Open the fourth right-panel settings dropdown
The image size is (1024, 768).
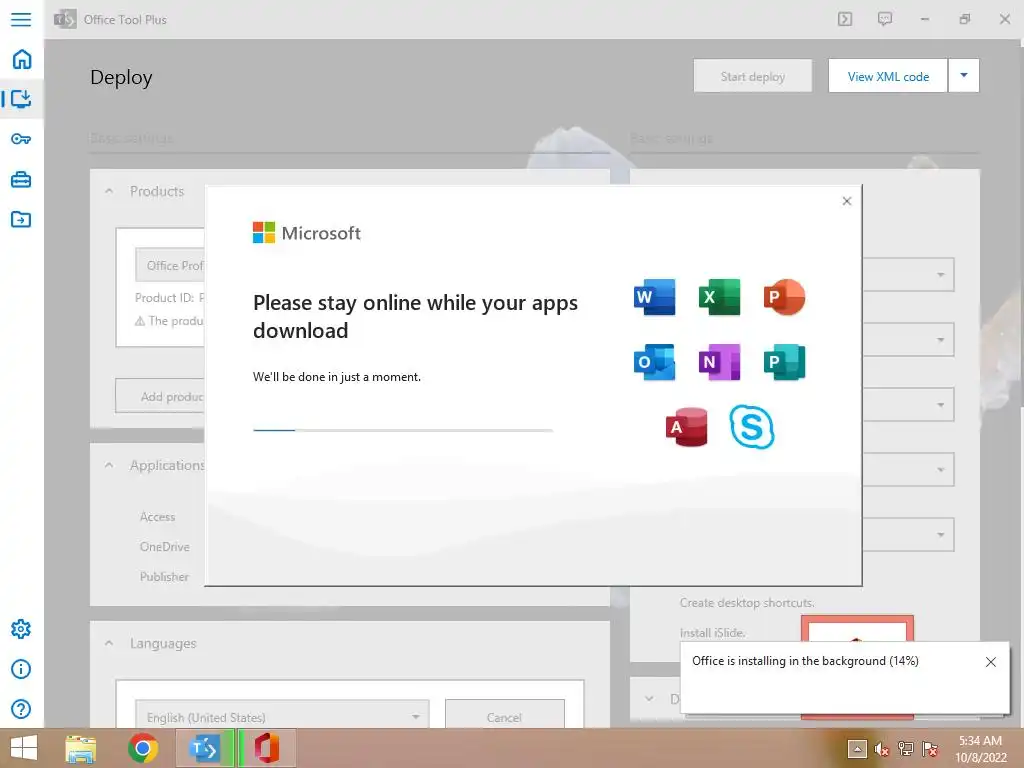pos(908,470)
